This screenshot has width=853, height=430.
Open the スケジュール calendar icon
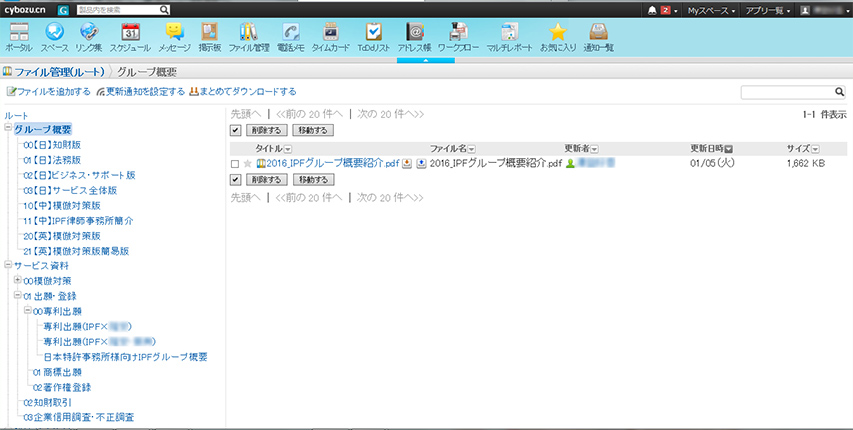[x=130, y=32]
